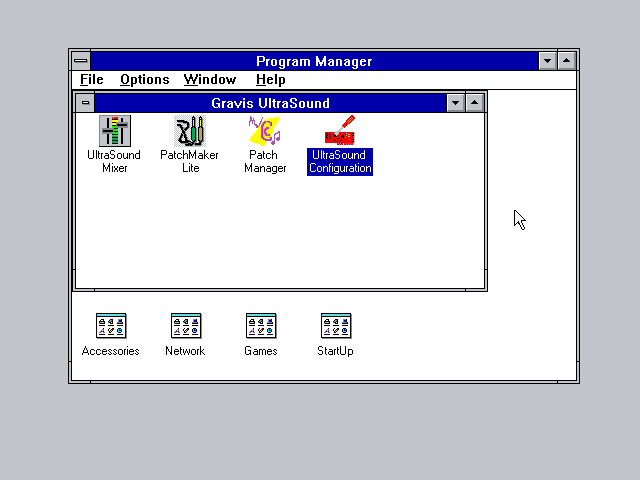
Task: Minimize the Program Manager window
Action: tap(547, 61)
